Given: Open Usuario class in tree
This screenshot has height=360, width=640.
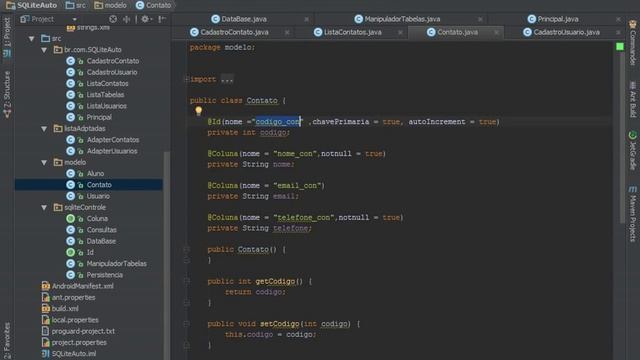Looking at the screenshot, I should coord(98,196).
